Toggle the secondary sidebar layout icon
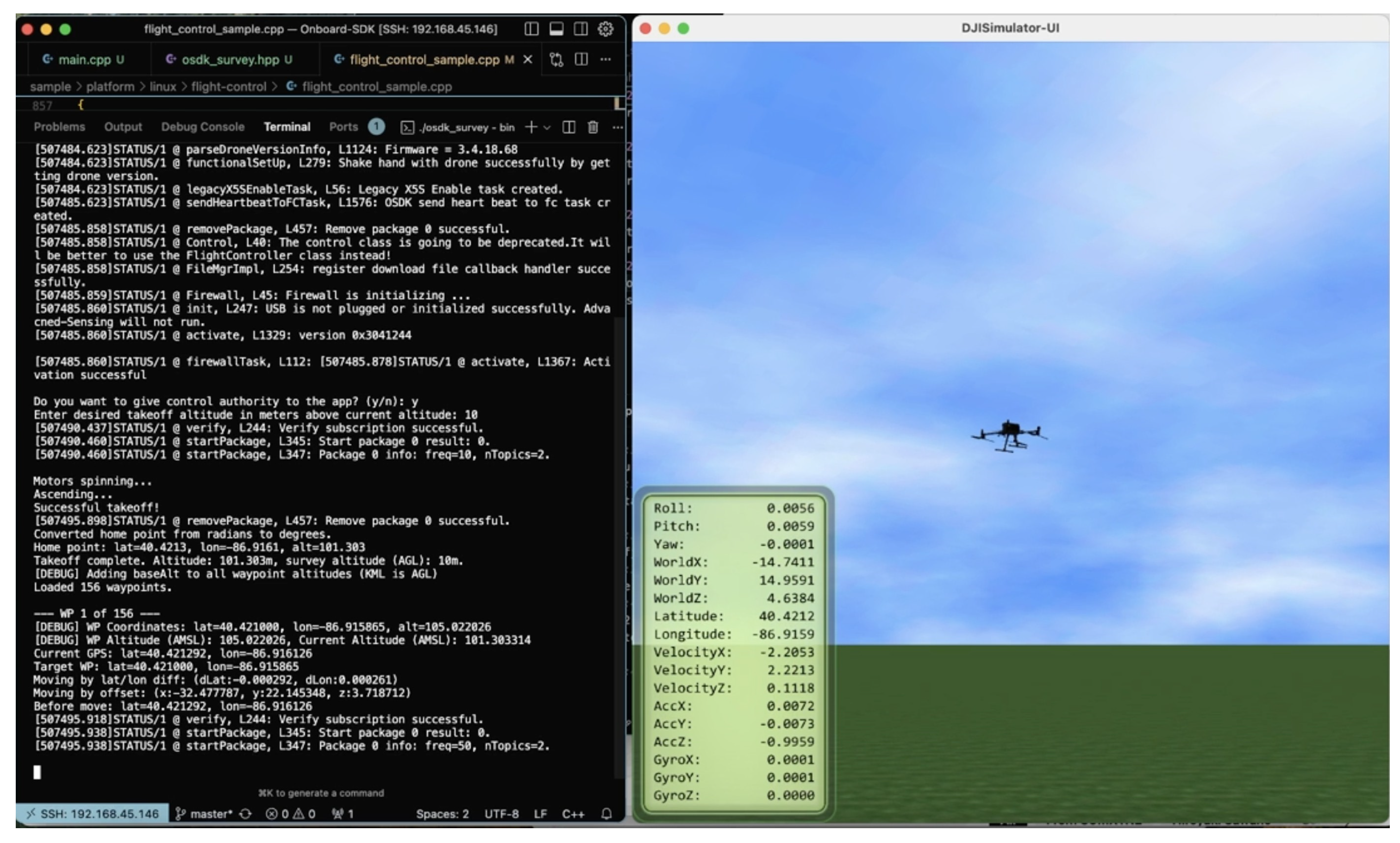The height and width of the screenshot is (843, 1400). (x=580, y=29)
